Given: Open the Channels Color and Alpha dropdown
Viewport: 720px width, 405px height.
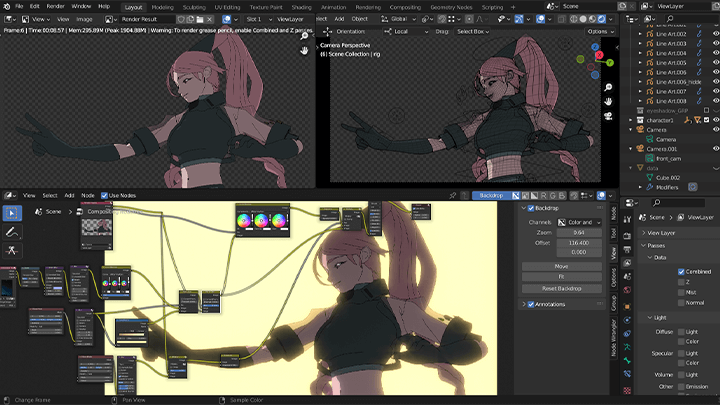Looking at the screenshot, I should [579, 222].
